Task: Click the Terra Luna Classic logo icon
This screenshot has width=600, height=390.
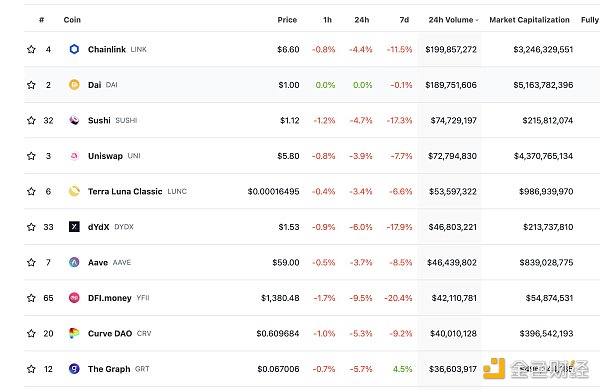Action: (74, 191)
